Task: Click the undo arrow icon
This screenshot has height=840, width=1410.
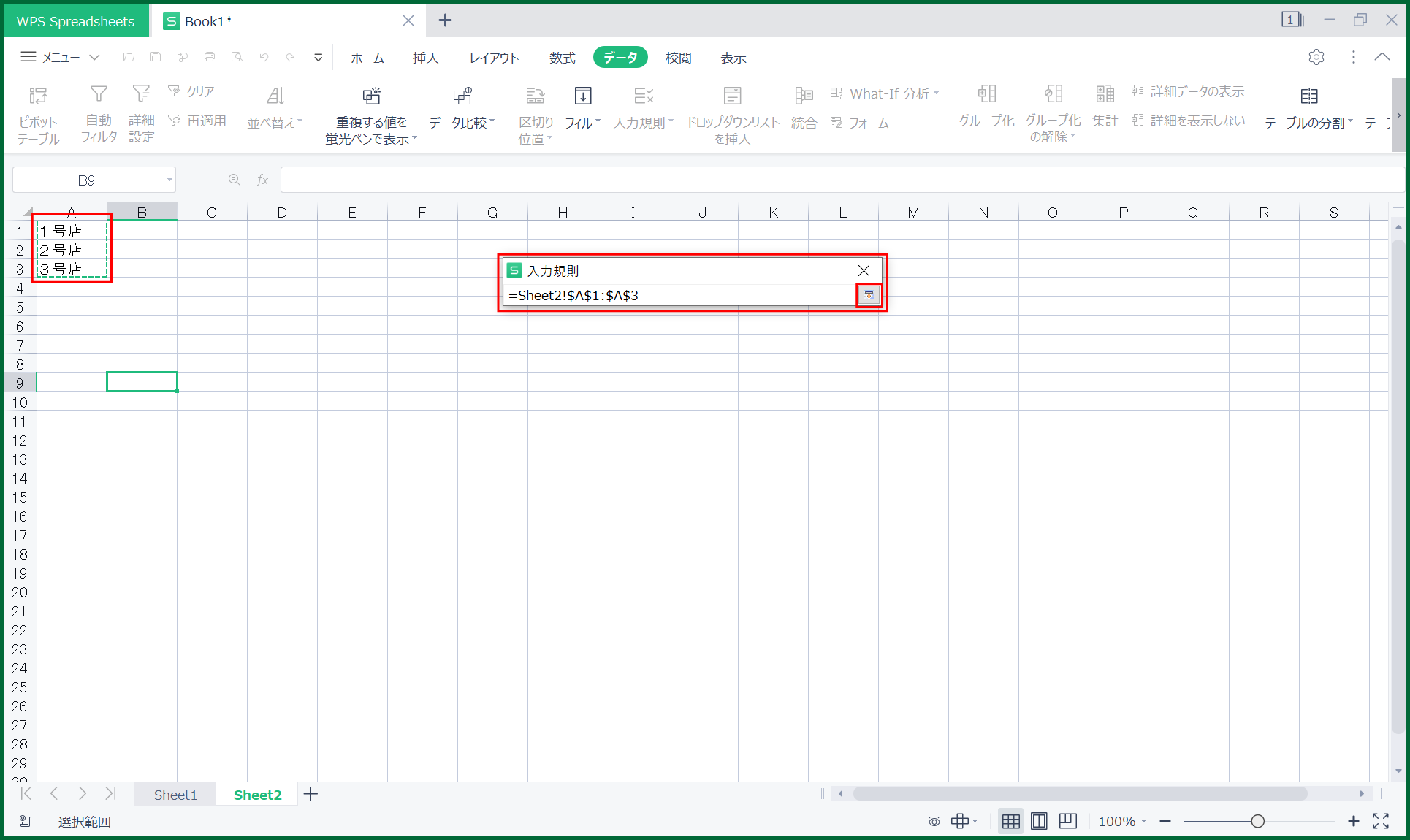Action: click(264, 57)
